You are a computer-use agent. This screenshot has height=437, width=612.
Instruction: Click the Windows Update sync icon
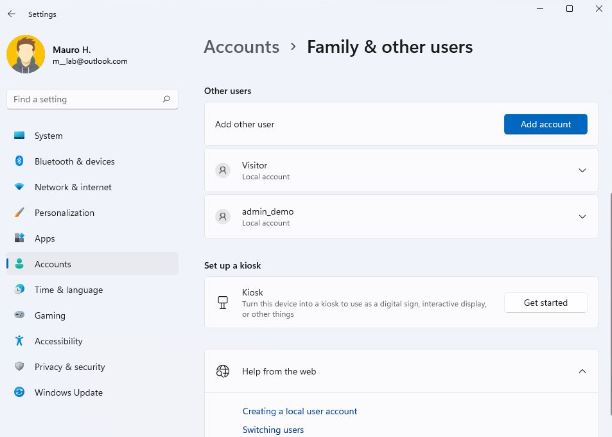coord(19,392)
